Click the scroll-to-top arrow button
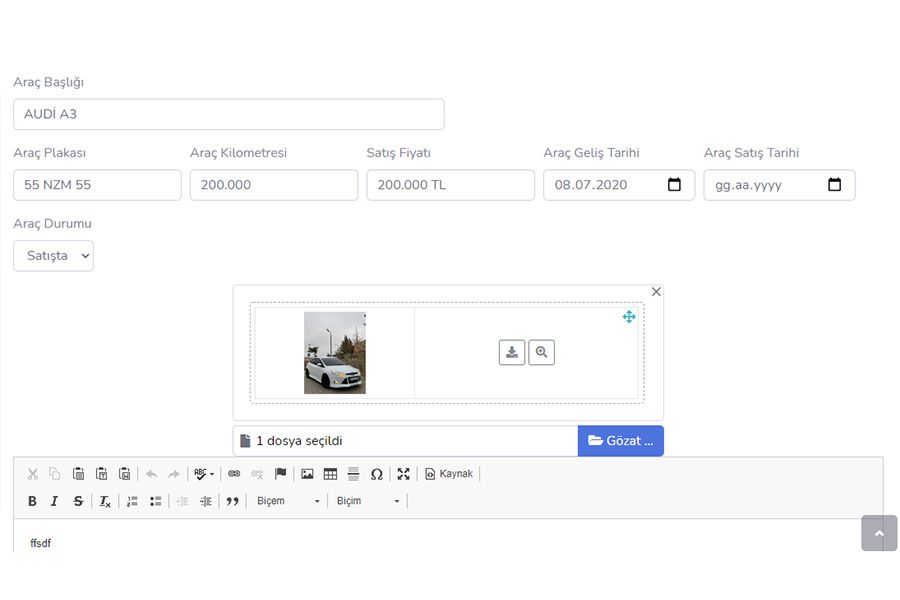 [x=879, y=533]
